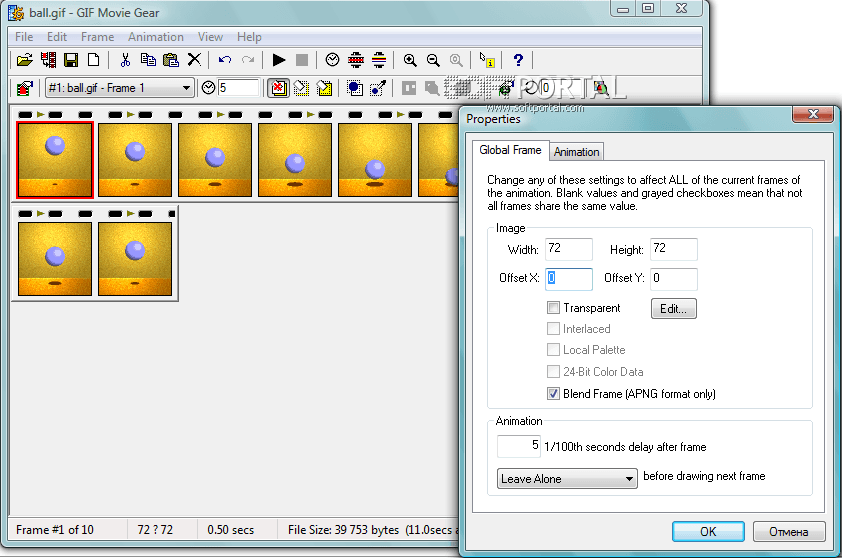The image size is (842, 558).
Task: Open the Frame menu
Action: tap(97, 37)
